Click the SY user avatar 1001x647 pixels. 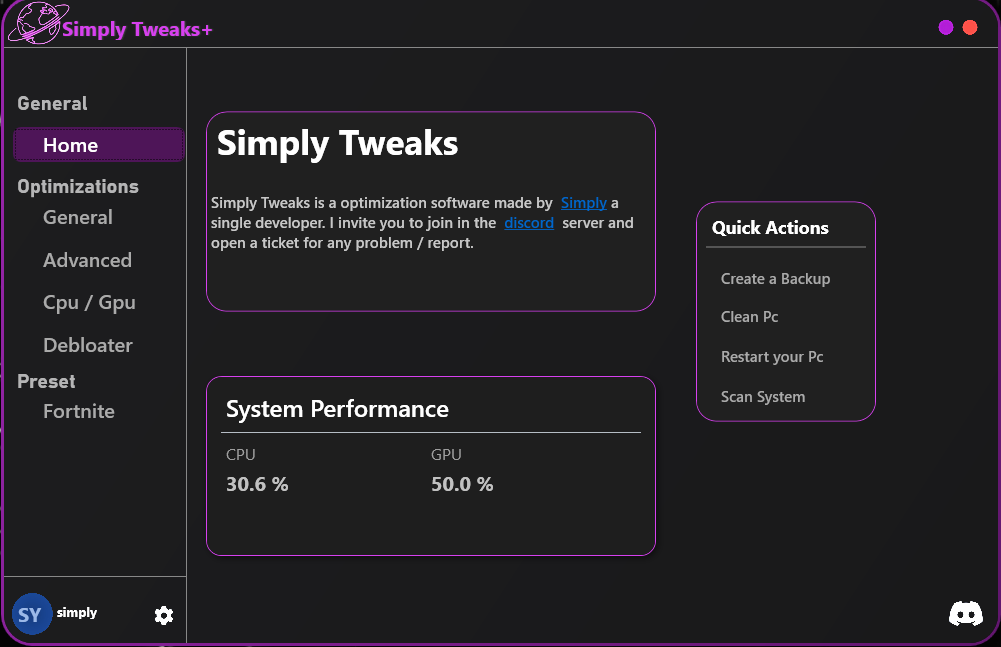point(31,614)
